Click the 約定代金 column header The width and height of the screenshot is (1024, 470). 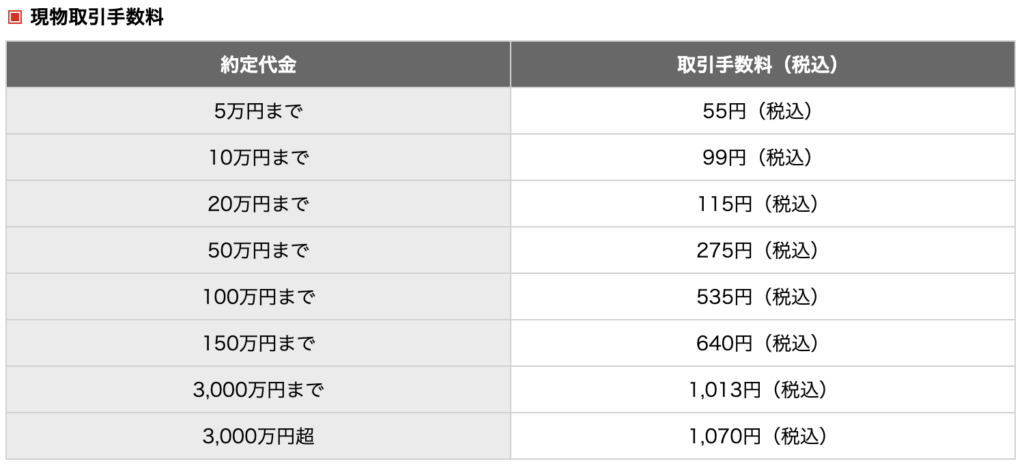(x=259, y=65)
